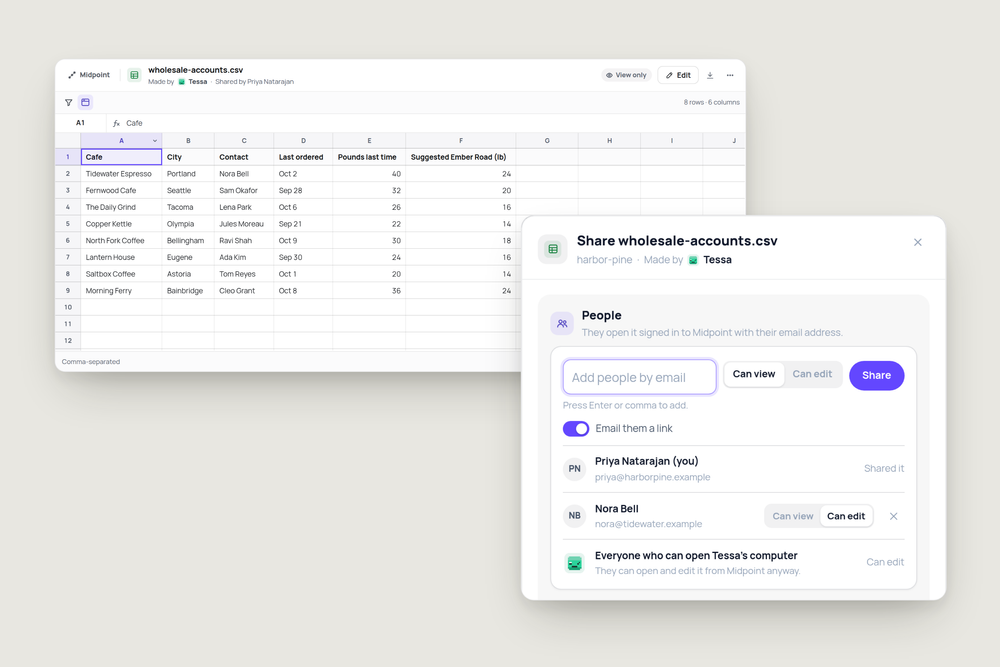
Task: Toggle the Email them a link switch
Action: [x=576, y=429]
